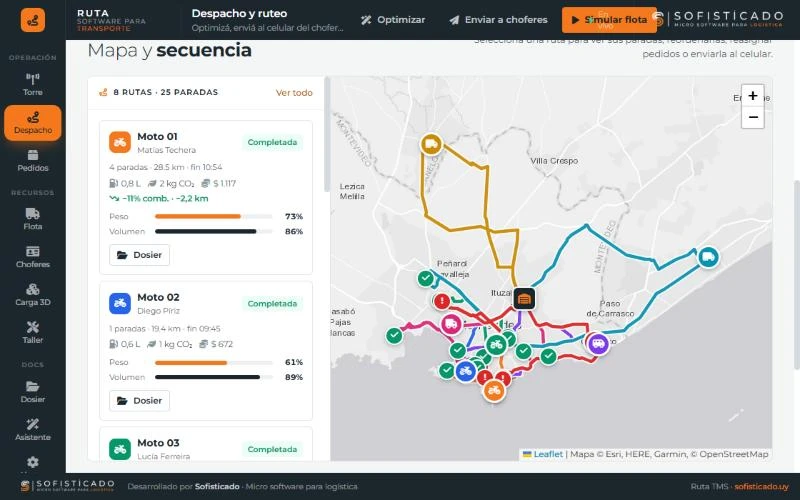Click green check stop near Peñarol
This screenshot has height=500, width=800.
click(426, 279)
